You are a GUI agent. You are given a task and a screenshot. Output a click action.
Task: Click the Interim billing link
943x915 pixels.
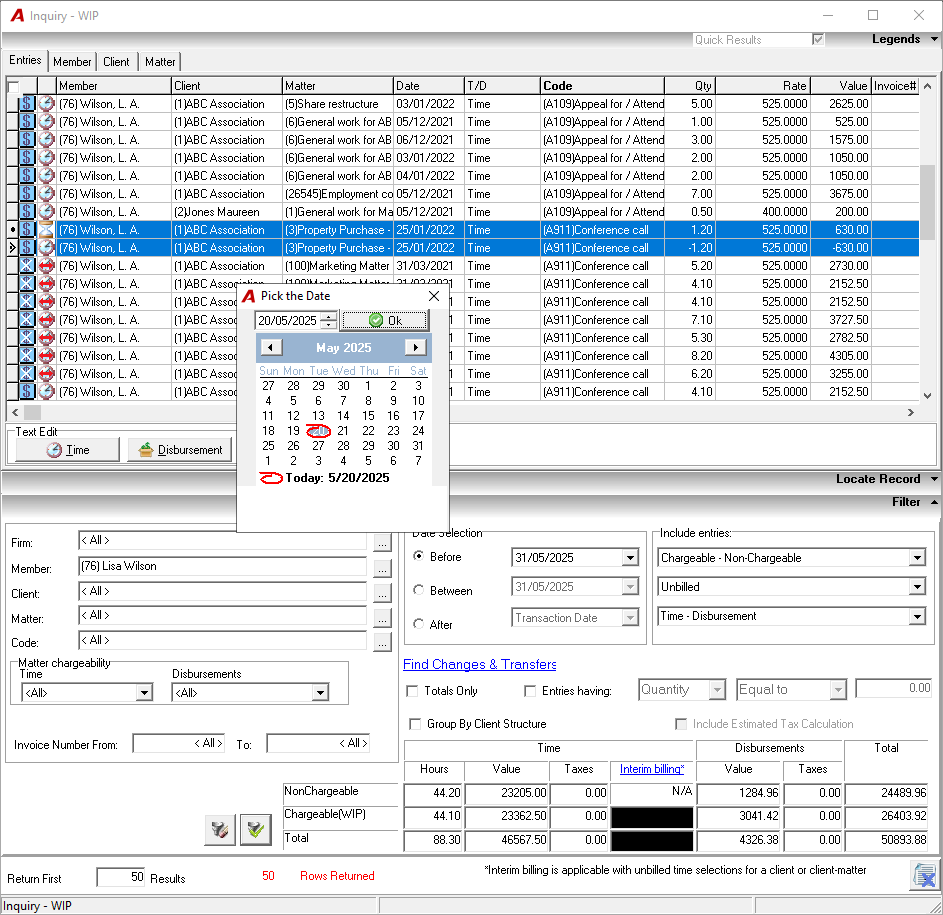click(652, 769)
